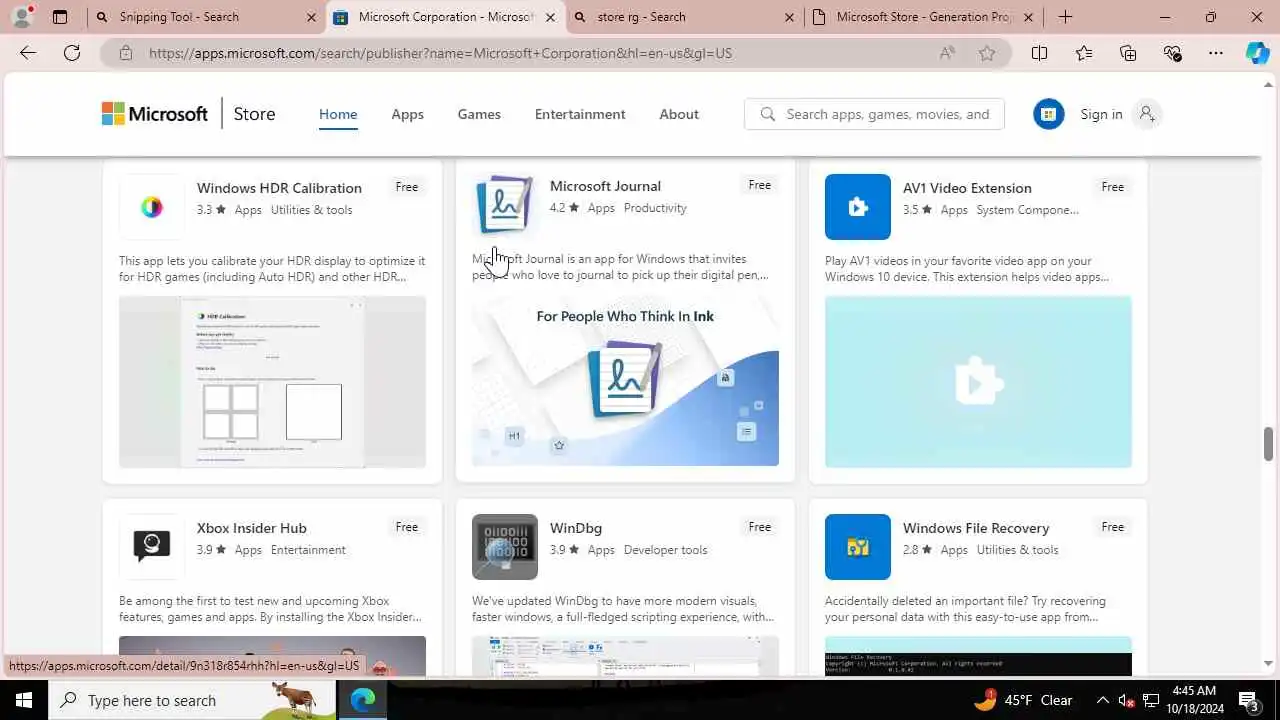This screenshot has width=1280, height=720.
Task: Open the notification center icon
Action: click(x=1250, y=700)
